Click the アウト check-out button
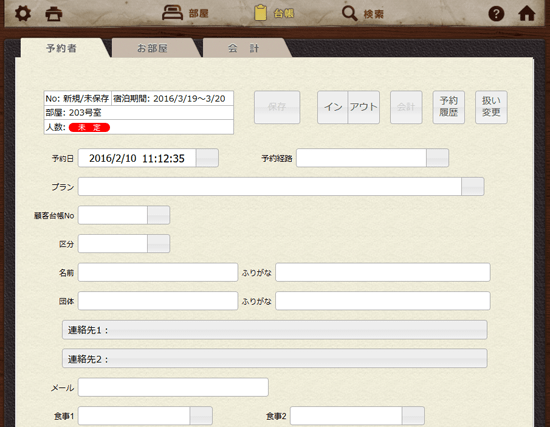The height and width of the screenshot is (427, 550). point(364,107)
